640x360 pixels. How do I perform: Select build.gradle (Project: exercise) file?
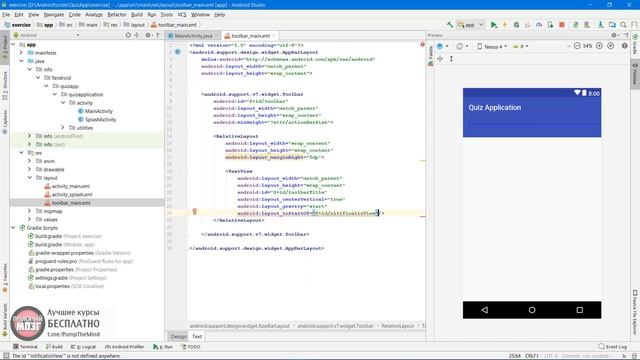pos(64,236)
